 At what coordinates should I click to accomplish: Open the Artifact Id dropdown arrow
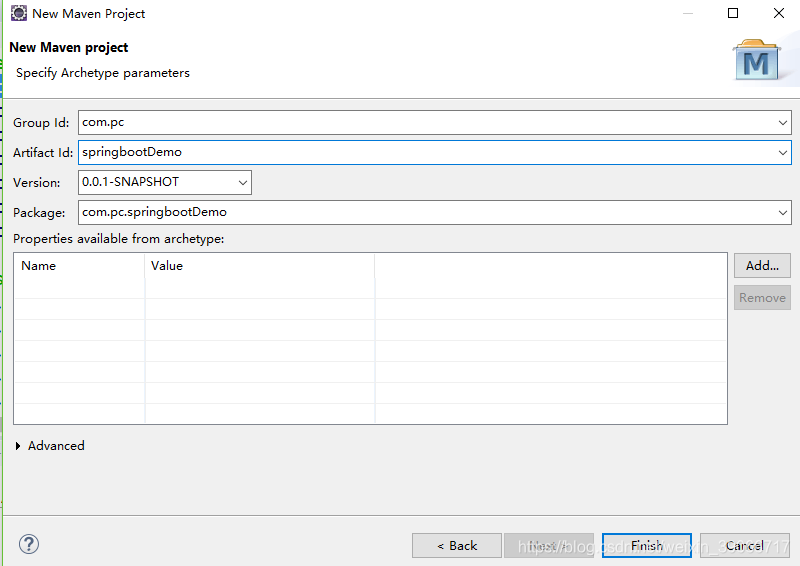(782, 153)
